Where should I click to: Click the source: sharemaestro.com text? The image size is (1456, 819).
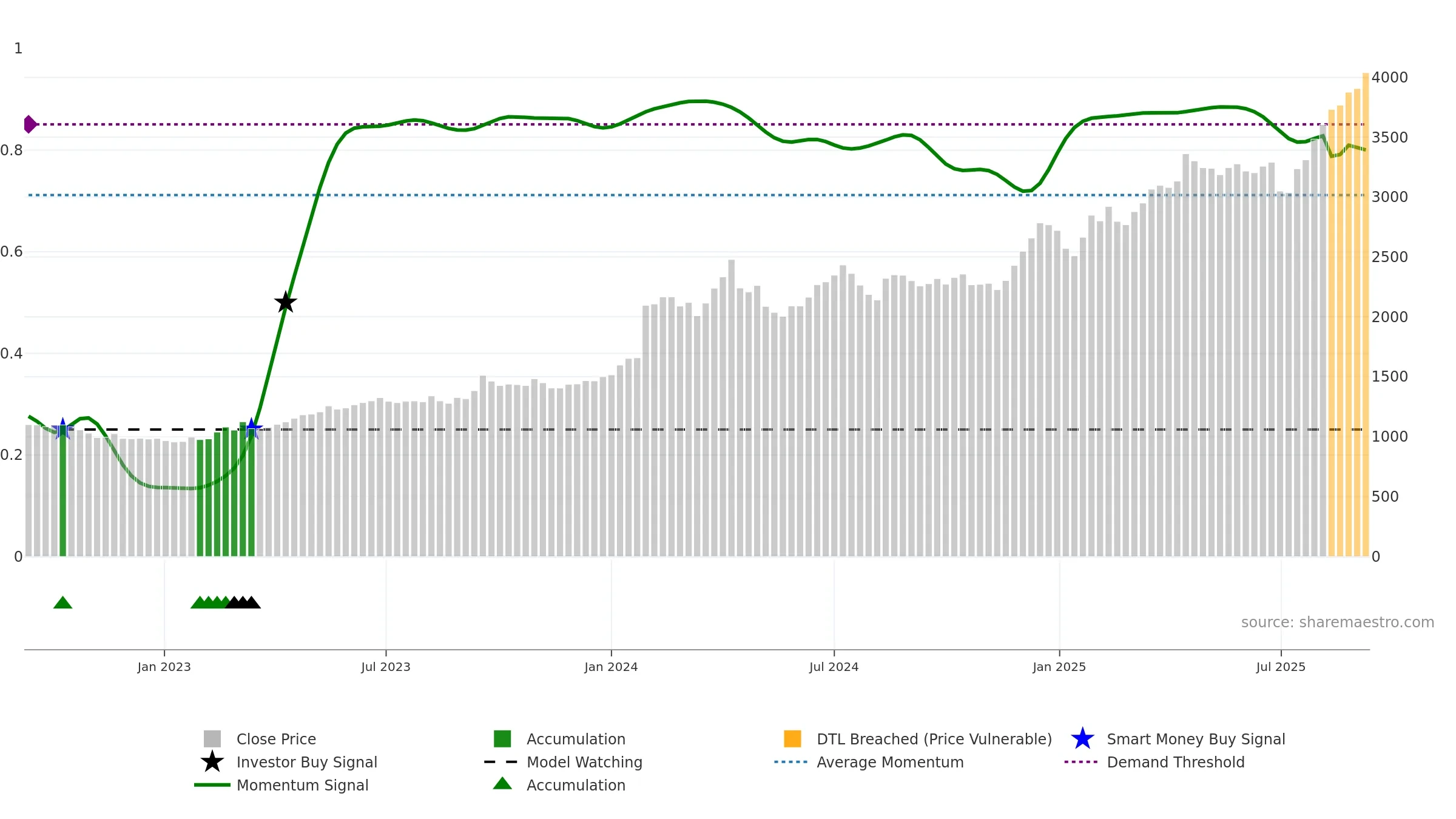[1337, 622]
